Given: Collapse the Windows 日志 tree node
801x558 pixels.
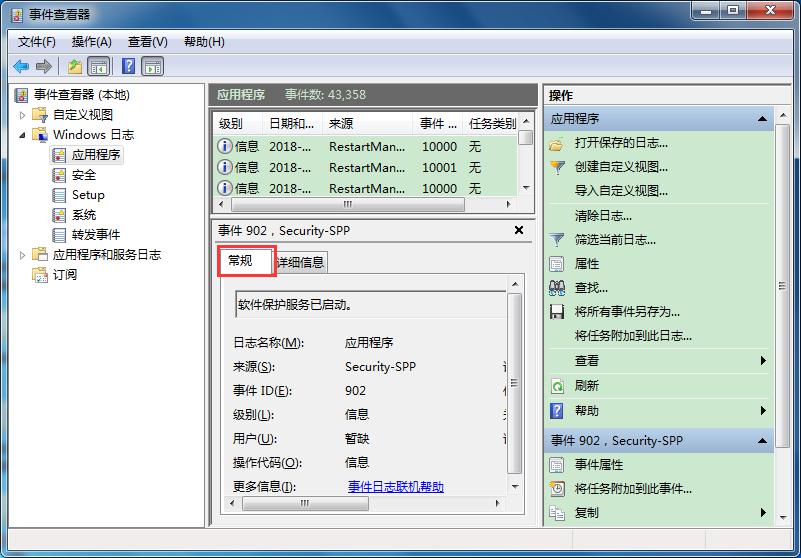Looking at the screenshot, I should (x=23, y=135).
